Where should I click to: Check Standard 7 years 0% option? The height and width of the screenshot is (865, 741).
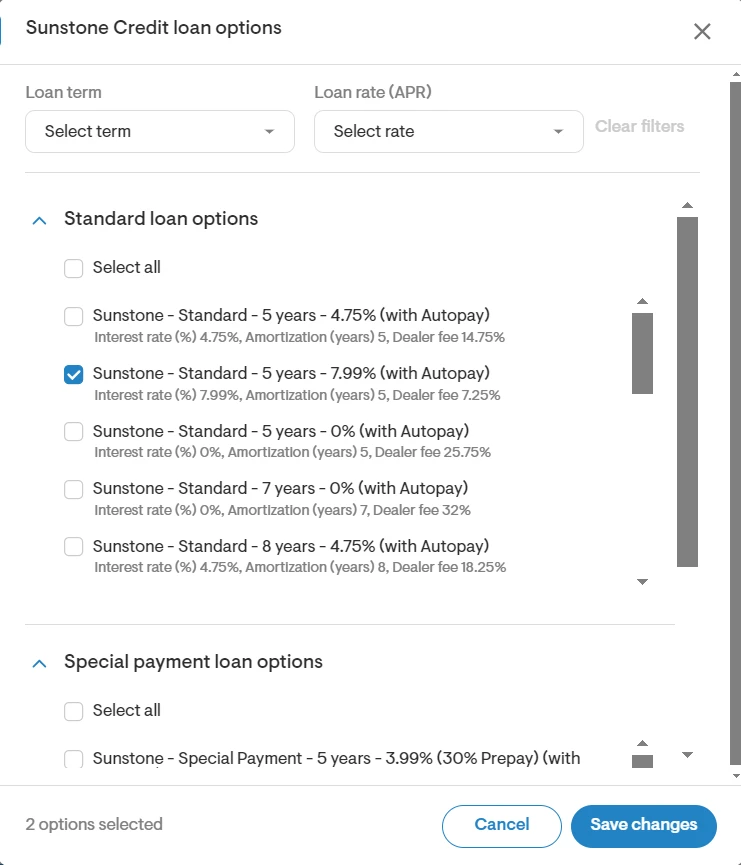tap(73, 489)
